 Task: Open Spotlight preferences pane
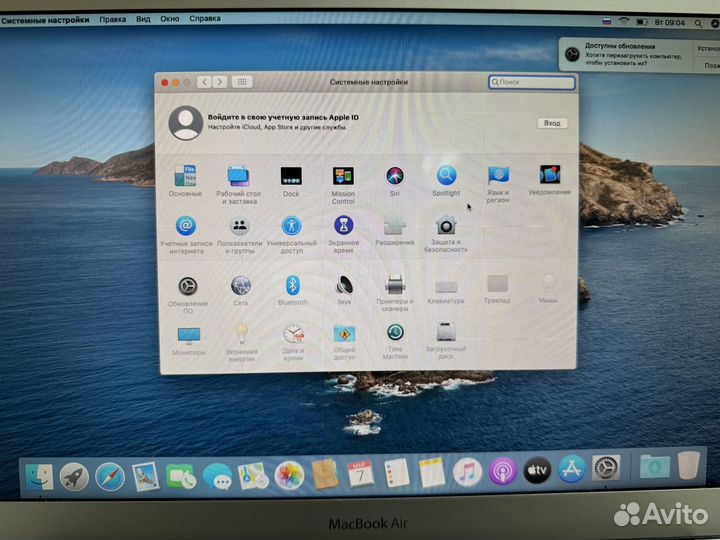pyautogui.click(x=446, y=180)
